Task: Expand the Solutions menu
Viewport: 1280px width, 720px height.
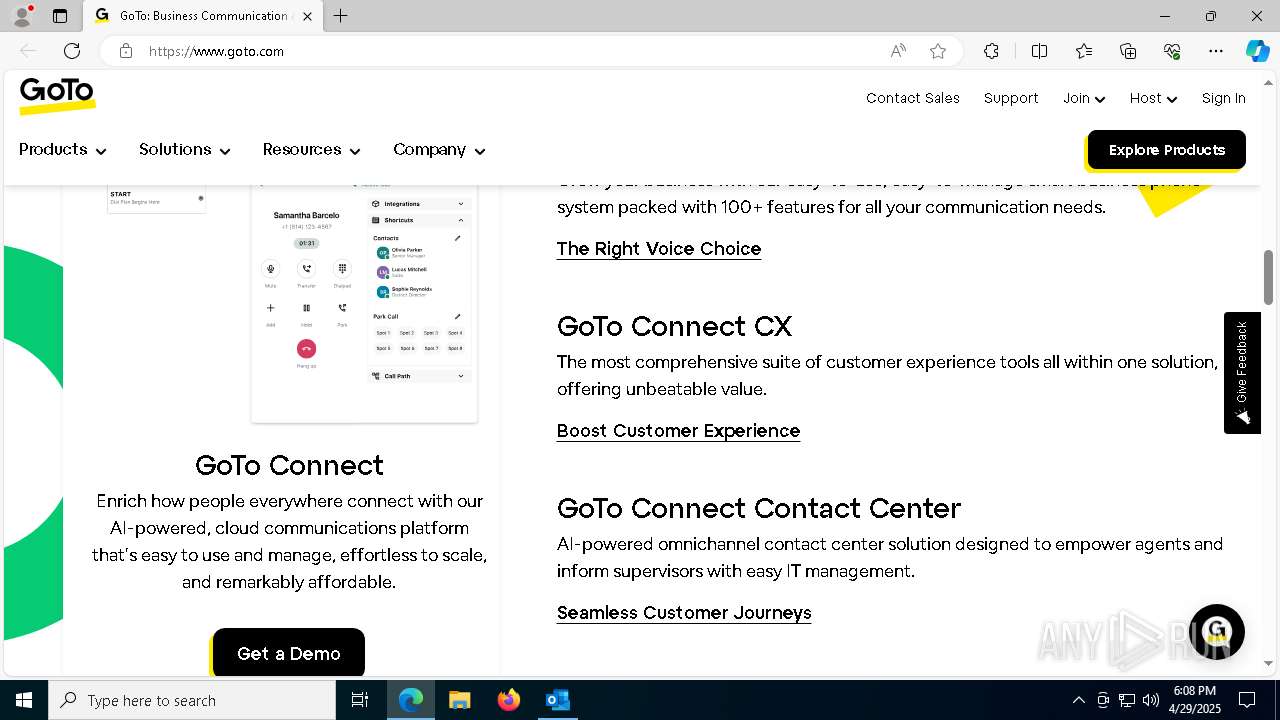Action: (185, 149)
